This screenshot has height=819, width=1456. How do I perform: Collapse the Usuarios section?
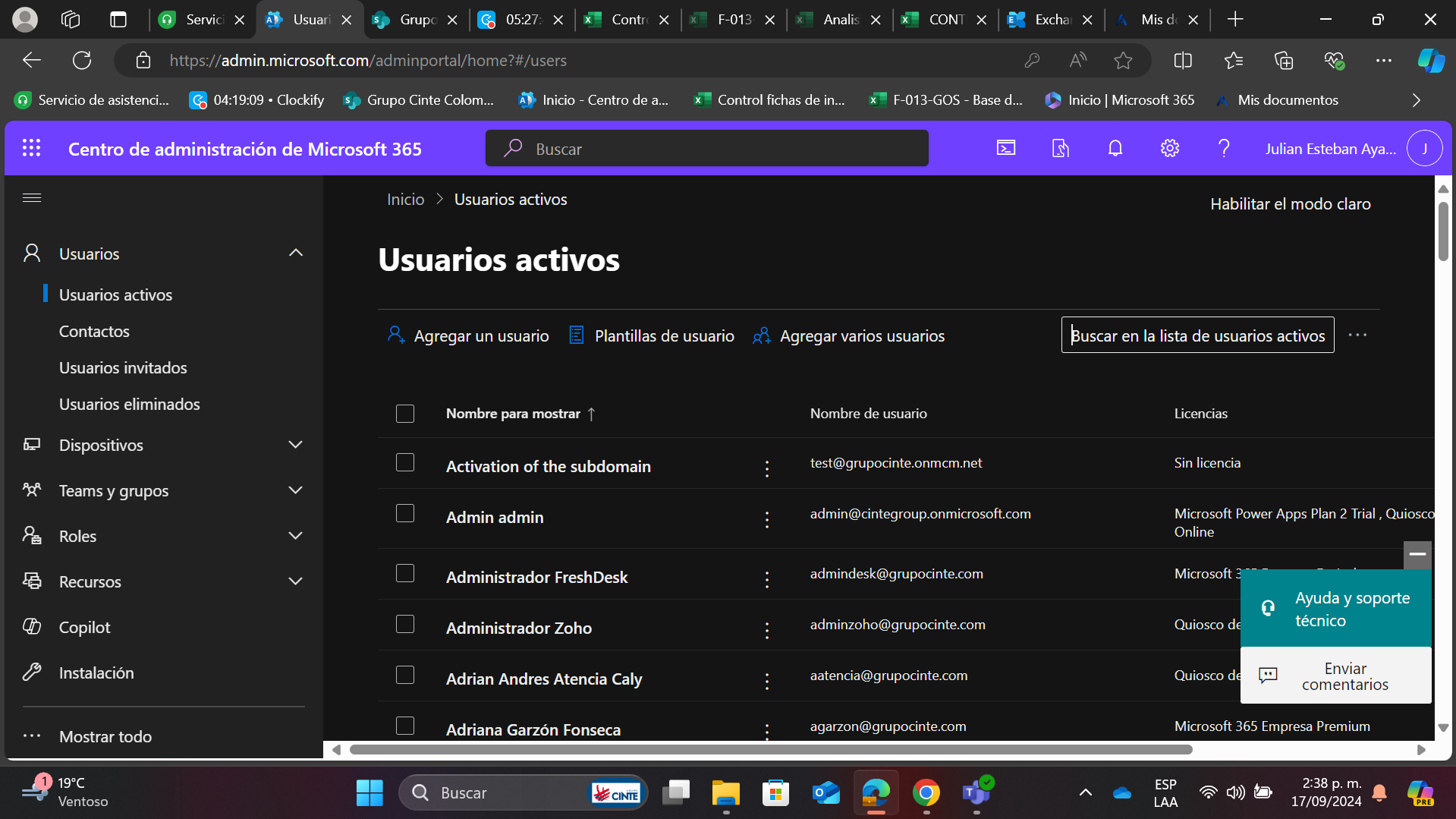click(296, 253)
